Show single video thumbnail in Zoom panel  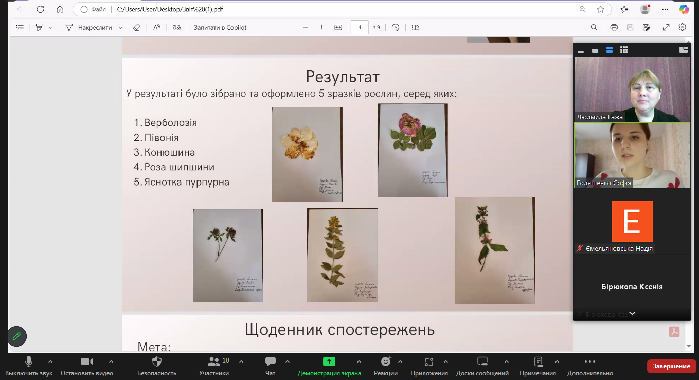595,50
